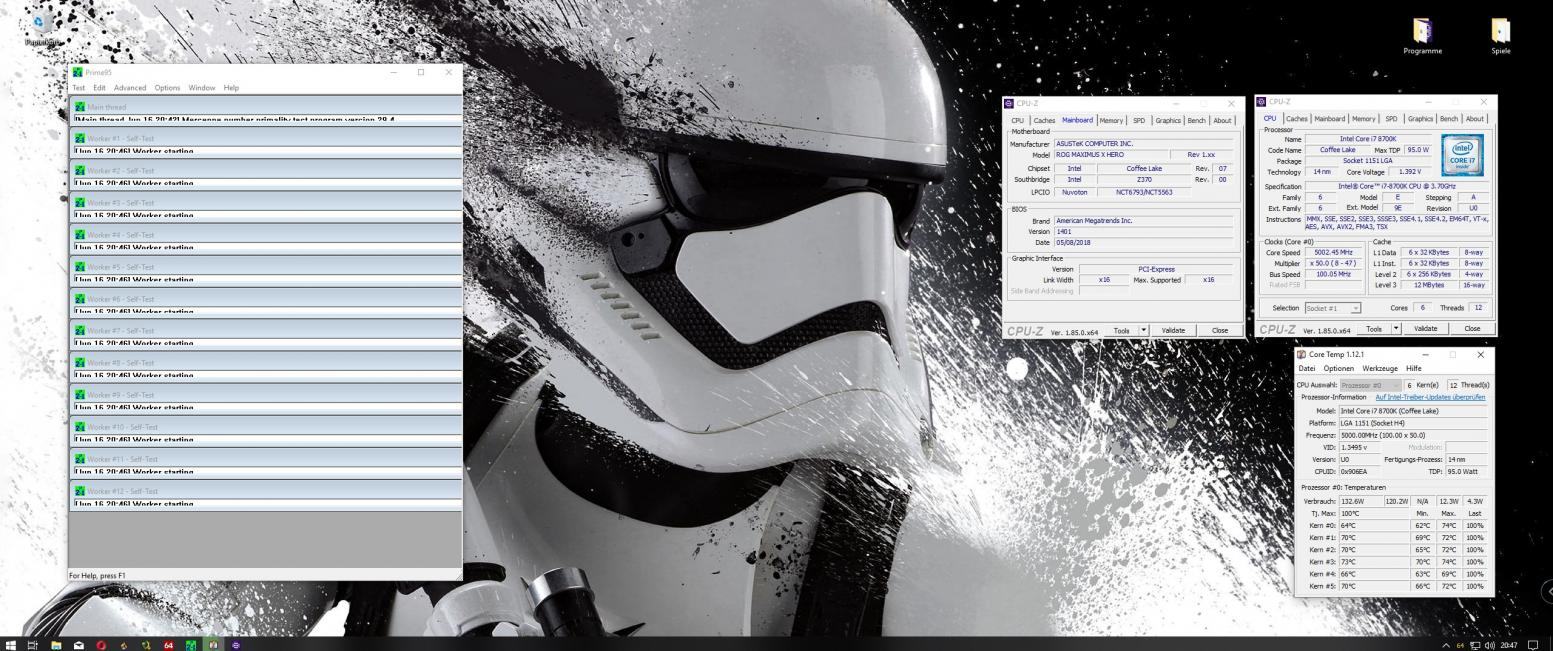This screenshot has height=651, width=1553.
Task: Click Validate in Mainboard CPU-Z window
Action: [x=1173, y=330]
